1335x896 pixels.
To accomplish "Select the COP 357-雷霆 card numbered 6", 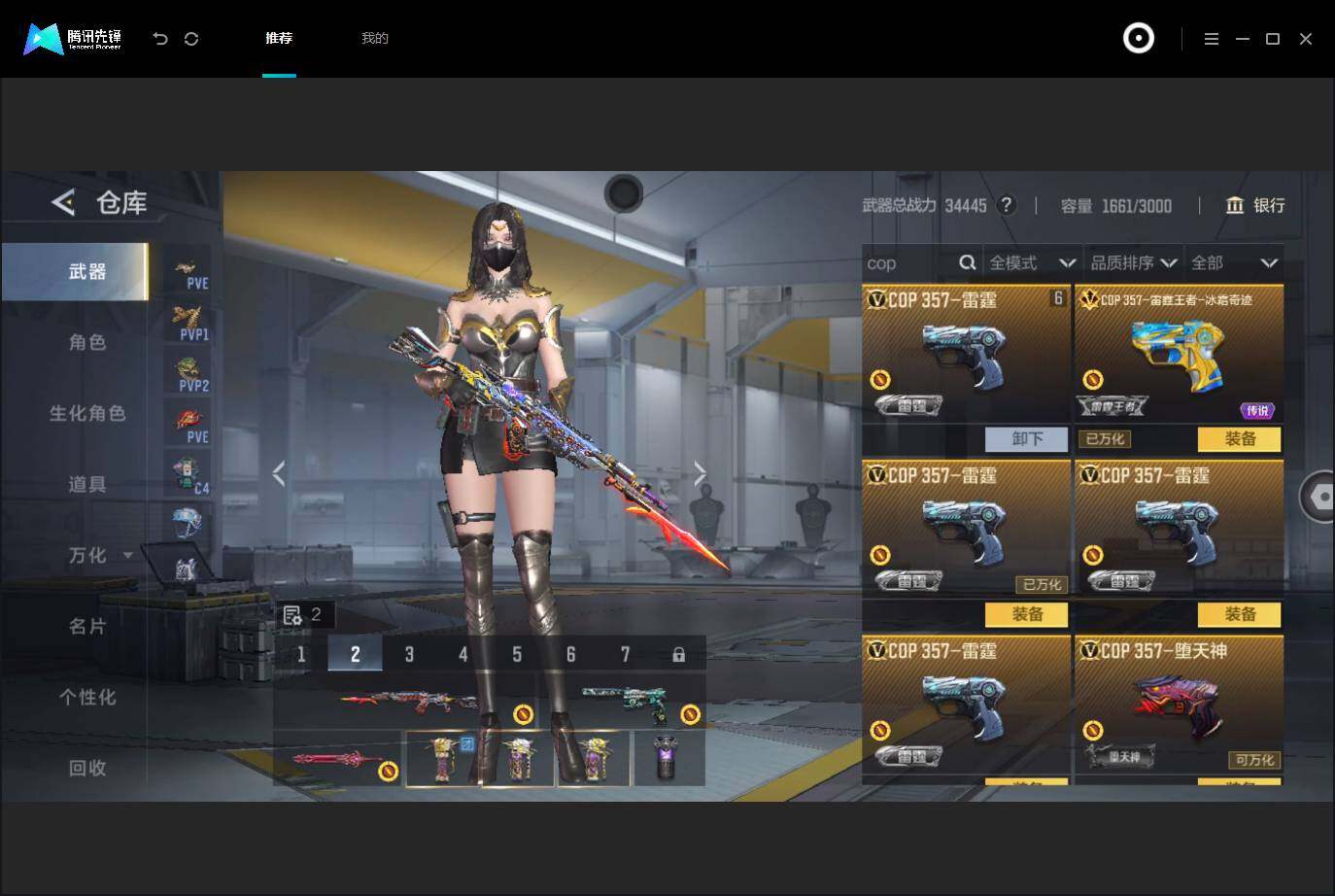I will tap(966, 354).
